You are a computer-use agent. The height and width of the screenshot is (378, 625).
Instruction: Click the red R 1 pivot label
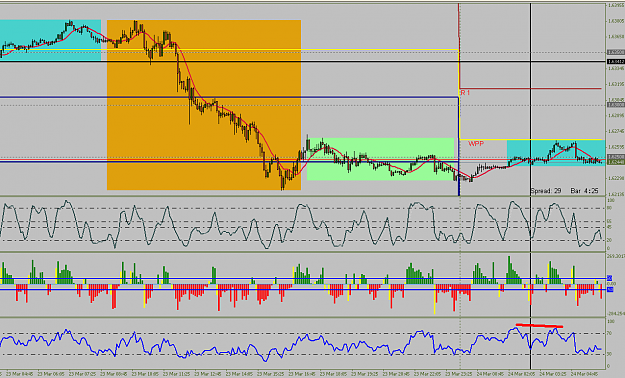pos(466,93)
